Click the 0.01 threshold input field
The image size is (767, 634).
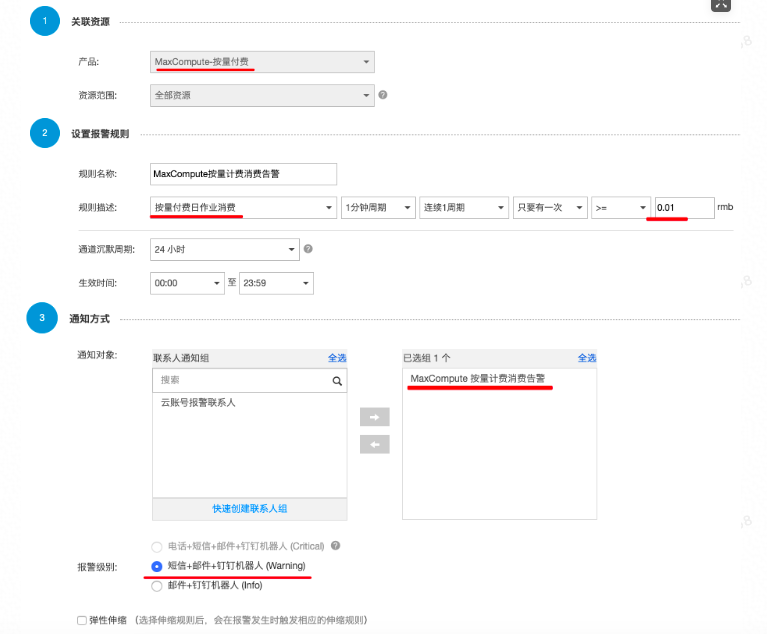[684, 208]
